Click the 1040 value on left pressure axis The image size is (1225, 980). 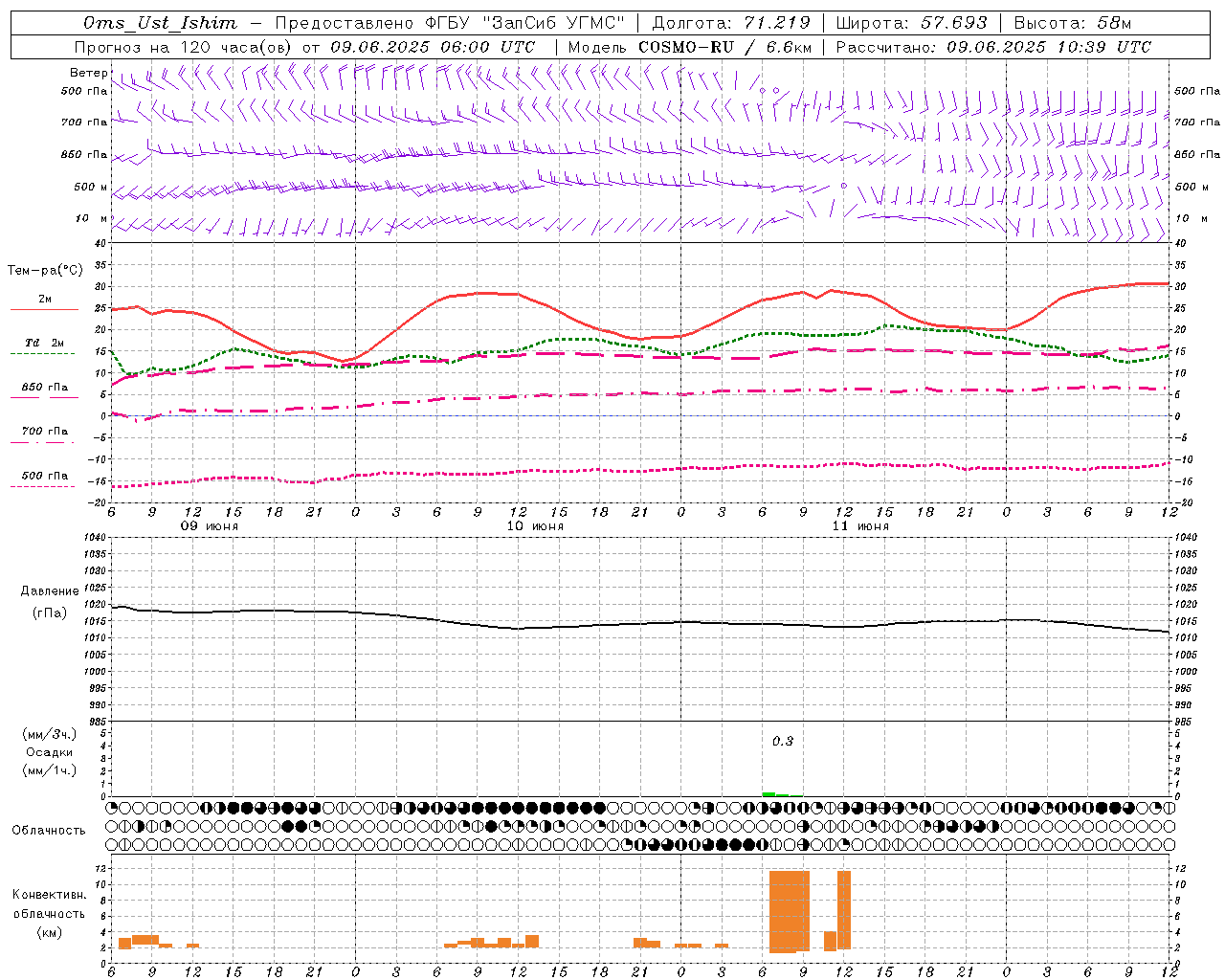[x=95, y=538]
